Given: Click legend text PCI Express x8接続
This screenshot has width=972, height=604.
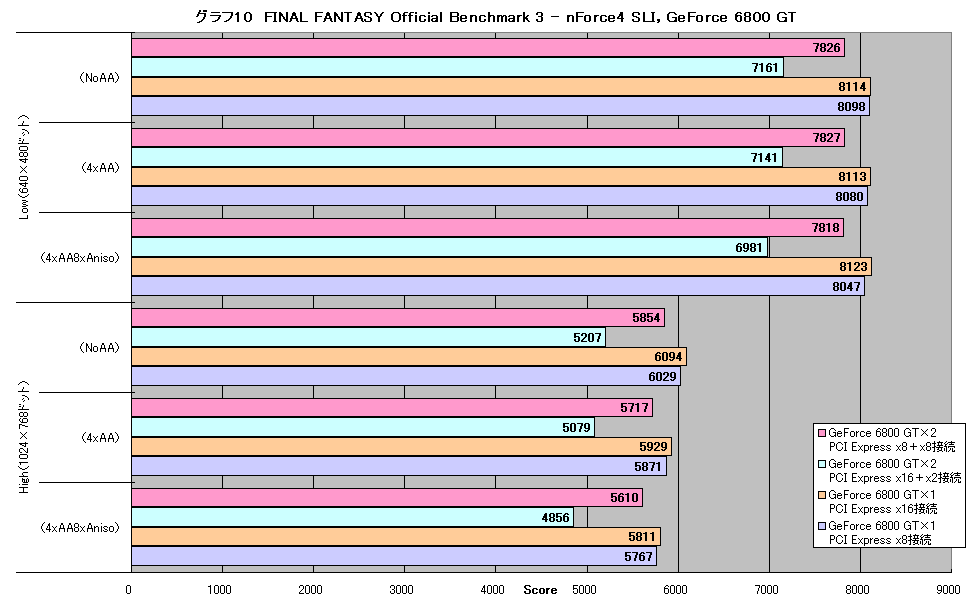Looking at the screenshot, I should [880, 540].
